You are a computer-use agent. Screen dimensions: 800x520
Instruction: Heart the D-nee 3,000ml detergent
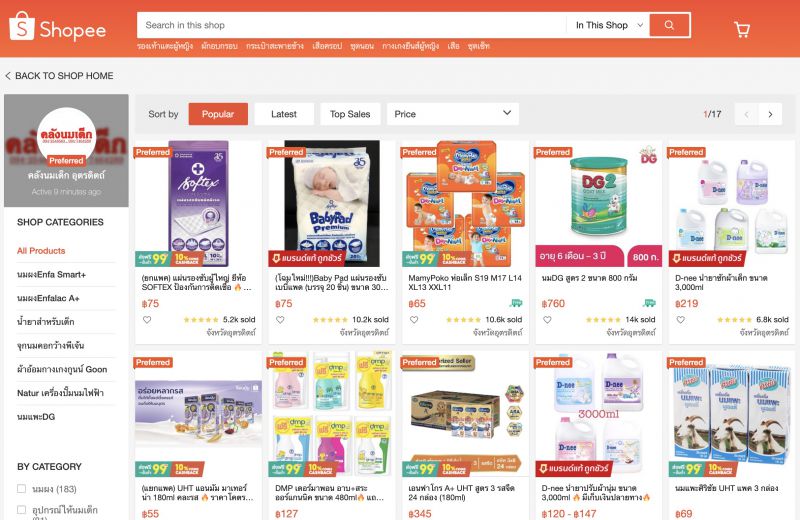(681, 320)
